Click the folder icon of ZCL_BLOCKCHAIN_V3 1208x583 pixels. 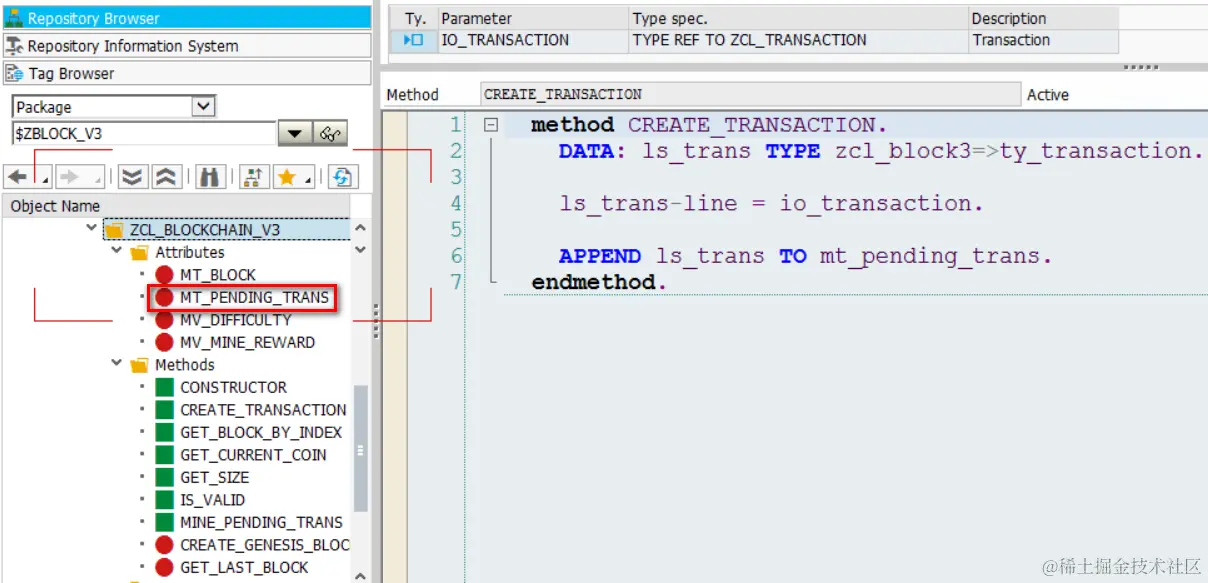pyautogui.click(x=114, y=230)
